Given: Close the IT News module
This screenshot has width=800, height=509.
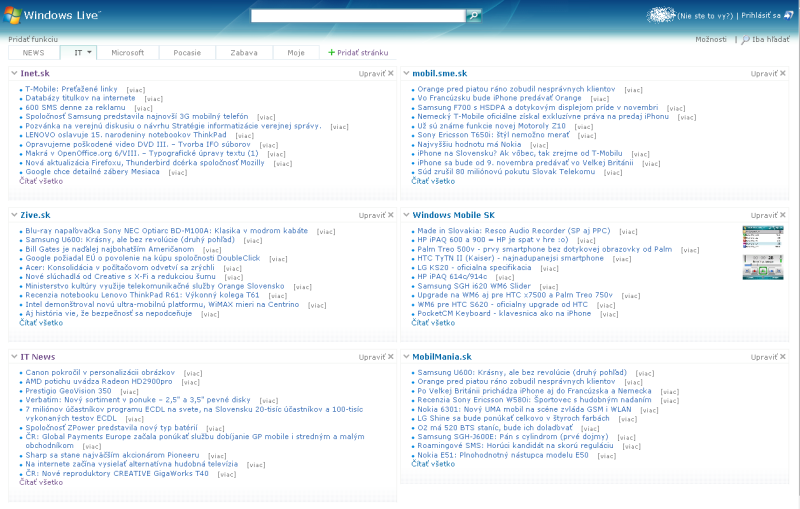Looking at the screenshot, I should point(391,357).
